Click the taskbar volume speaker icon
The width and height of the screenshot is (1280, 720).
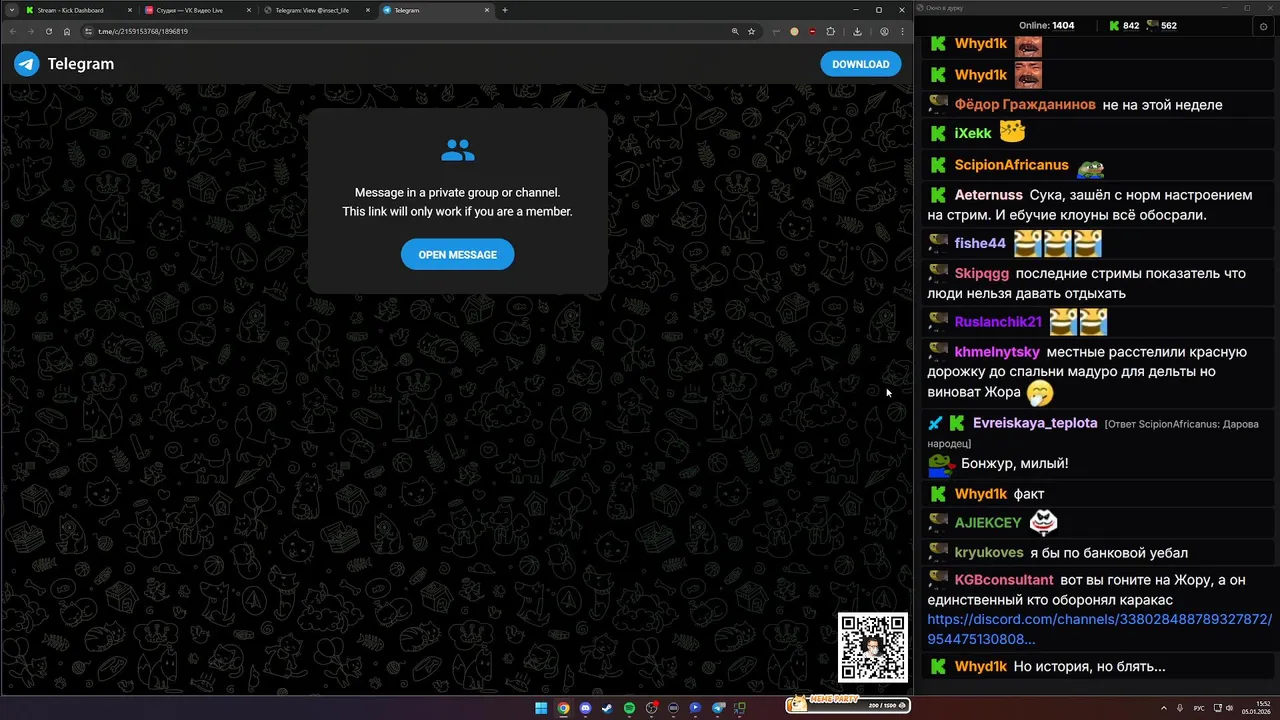pos(1229,708)
